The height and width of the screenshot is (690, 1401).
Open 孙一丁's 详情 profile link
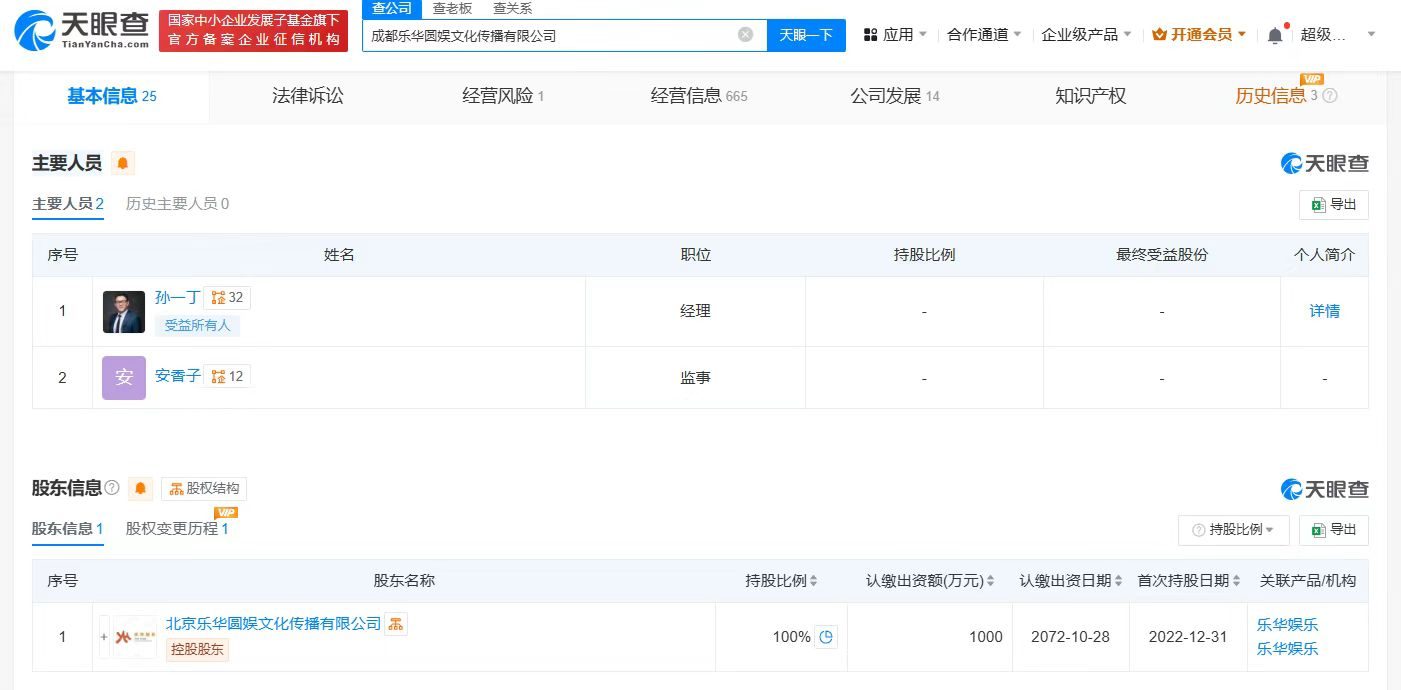(x=1324, y=311)
